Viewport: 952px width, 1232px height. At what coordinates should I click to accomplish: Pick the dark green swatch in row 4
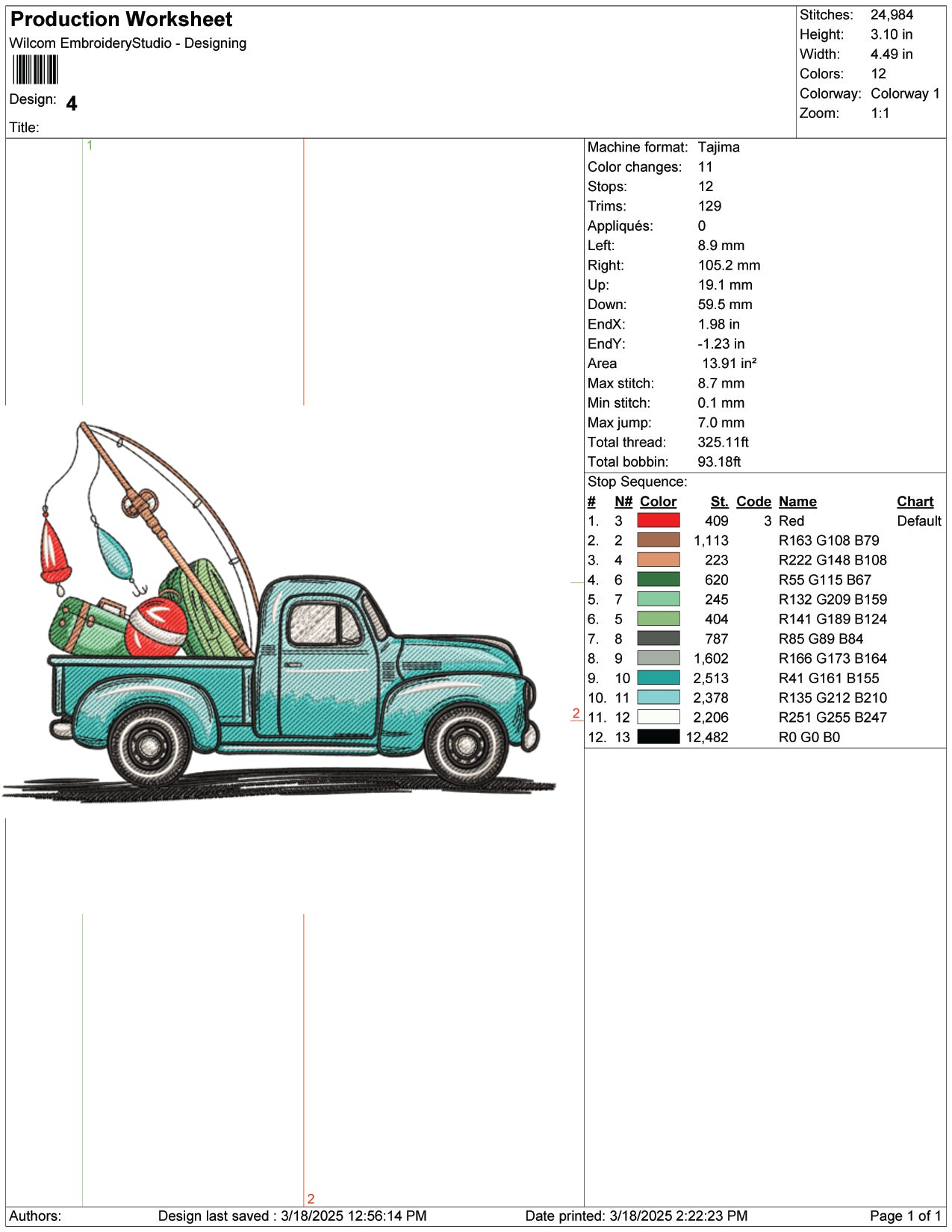pyautogui.click(x=658, y=580)
